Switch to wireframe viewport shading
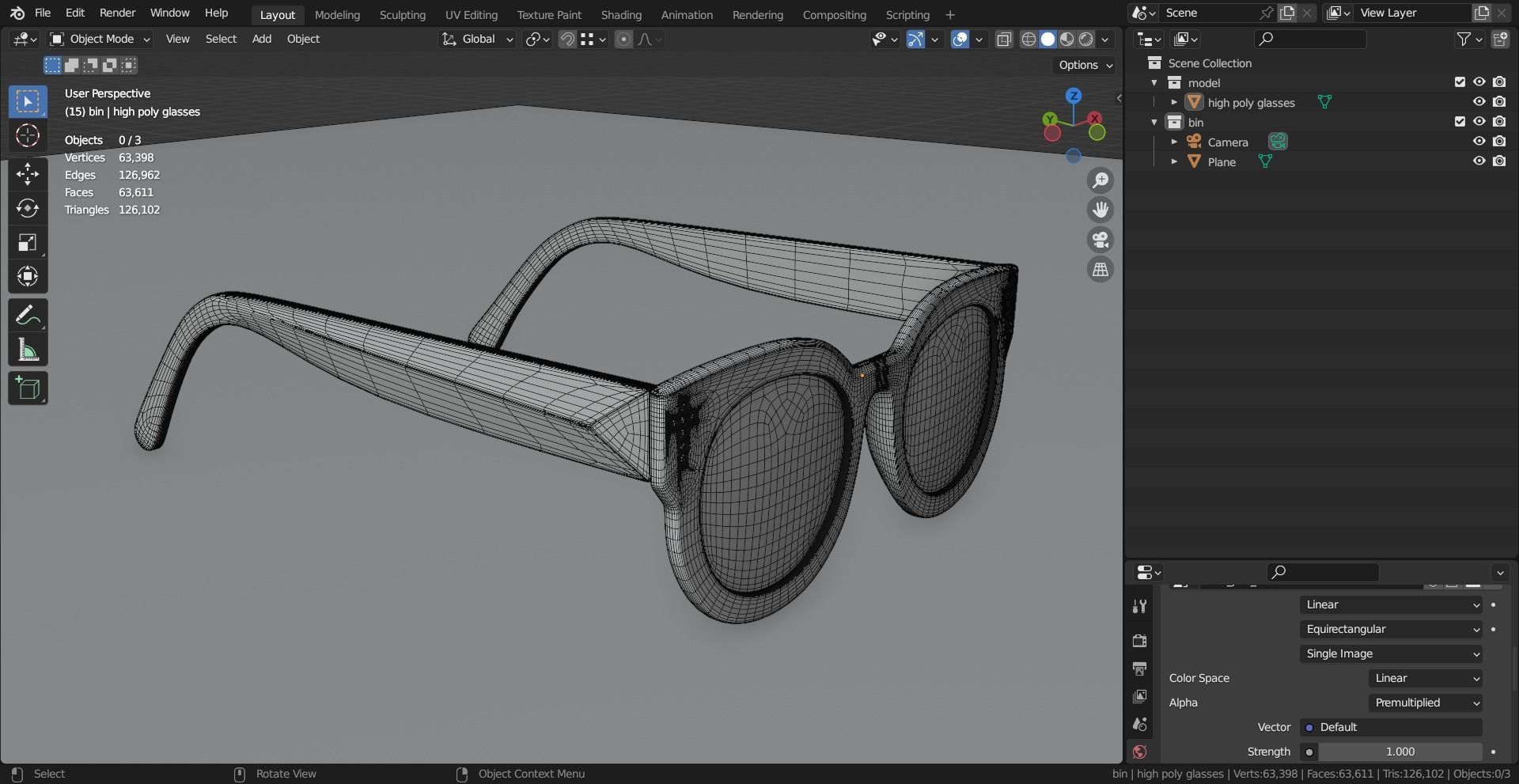 coord(1028,39)
